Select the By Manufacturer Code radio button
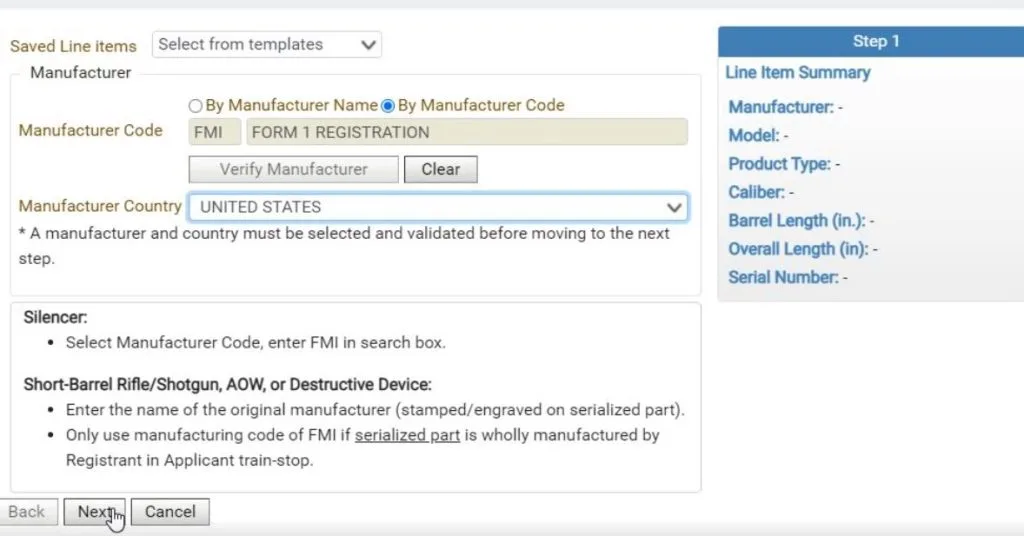The width and height of the screenshot is (1024, 536). point(388,106)
